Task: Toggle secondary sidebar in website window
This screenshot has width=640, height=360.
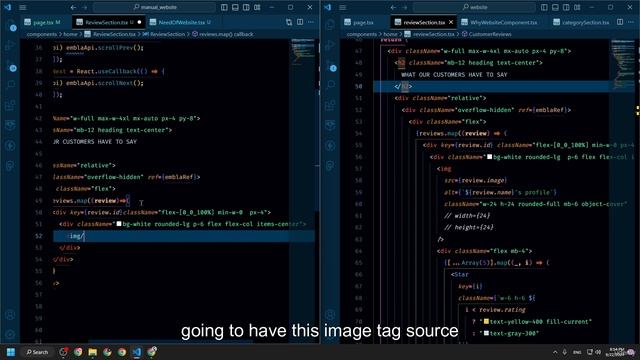Action: pyautogui.click(x=566, y=7)
